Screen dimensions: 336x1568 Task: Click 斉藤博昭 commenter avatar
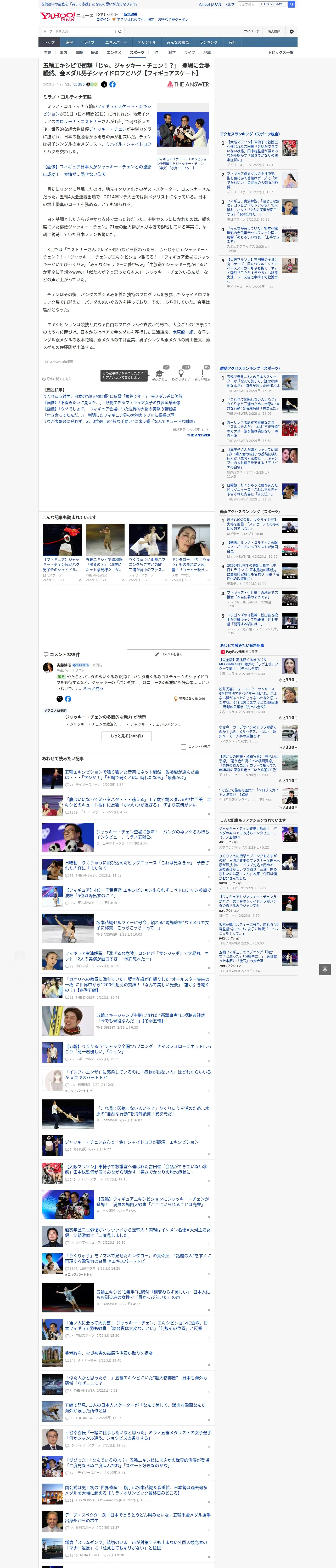point(48,668)
